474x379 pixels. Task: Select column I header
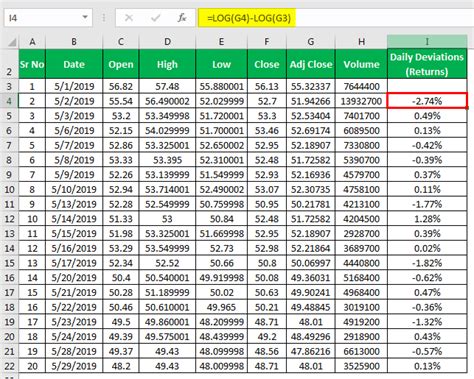point(427,42)
